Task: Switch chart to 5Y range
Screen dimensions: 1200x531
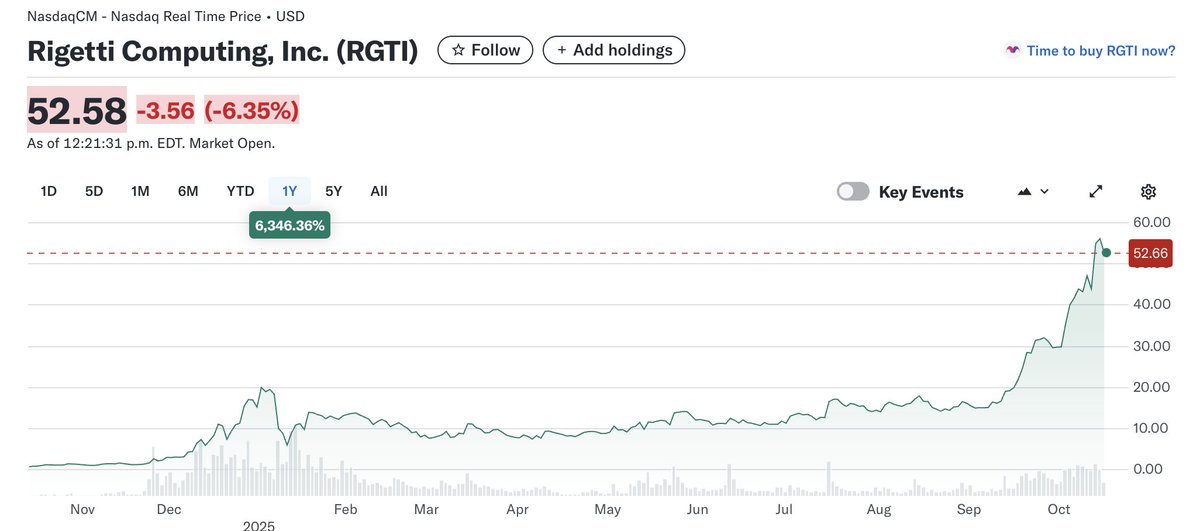Action: coord(334,191)
